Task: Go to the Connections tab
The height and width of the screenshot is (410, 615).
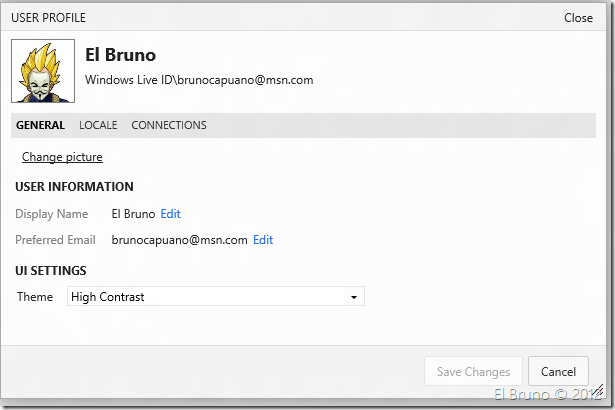Action: (169, 125)
